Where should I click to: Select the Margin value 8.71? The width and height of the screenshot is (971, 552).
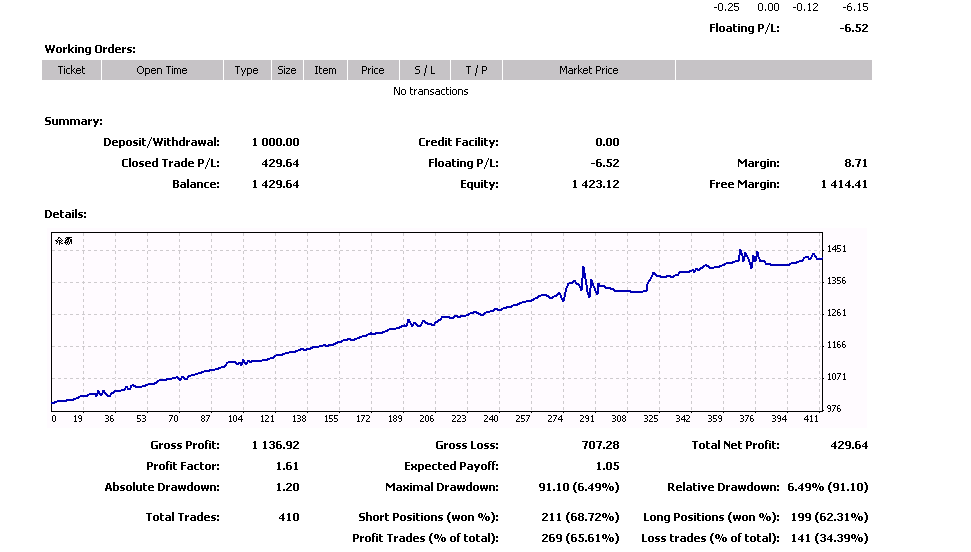(x=856, y=163)
